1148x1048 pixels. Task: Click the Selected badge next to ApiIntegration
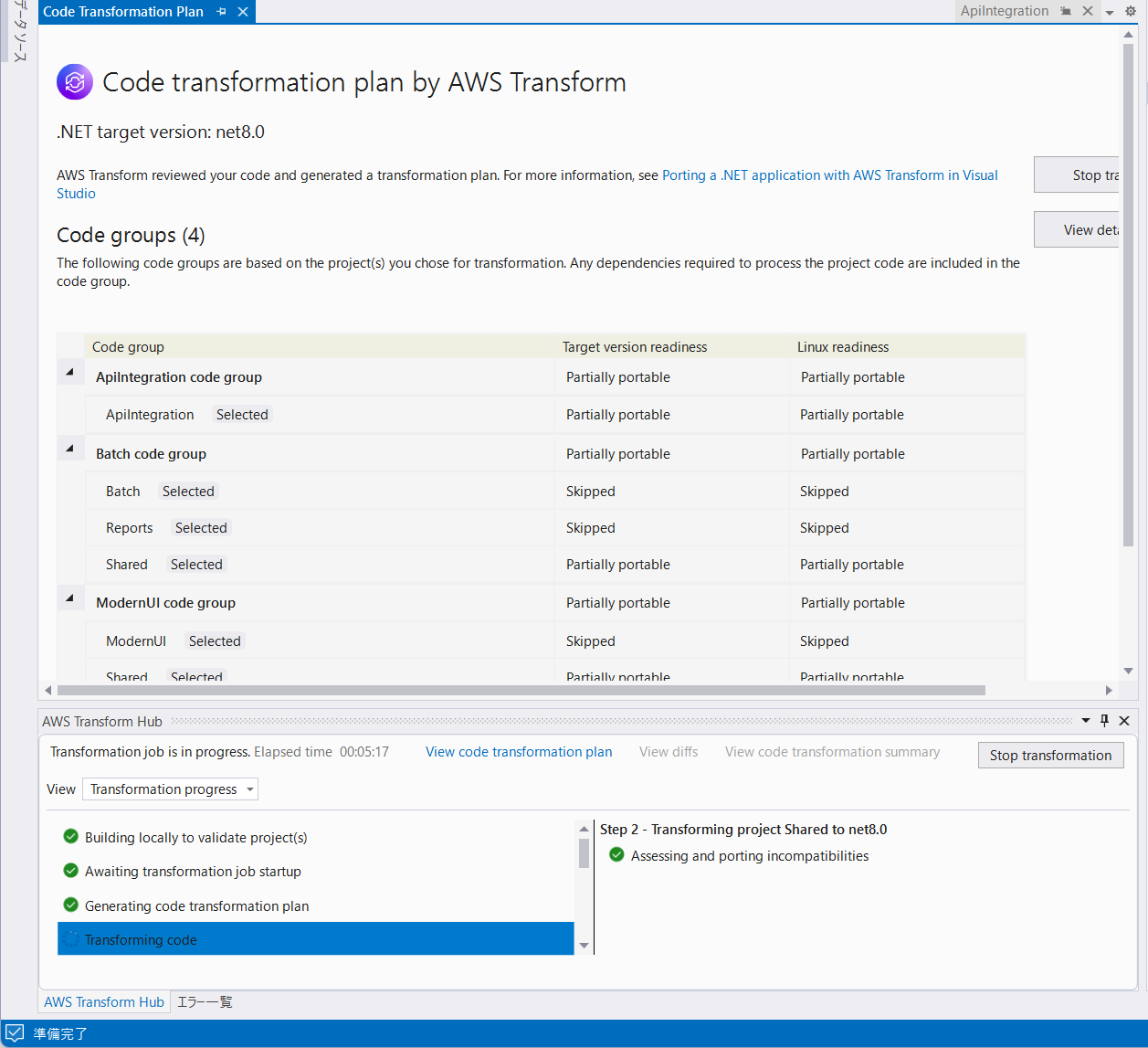click(x=242, y=415)
